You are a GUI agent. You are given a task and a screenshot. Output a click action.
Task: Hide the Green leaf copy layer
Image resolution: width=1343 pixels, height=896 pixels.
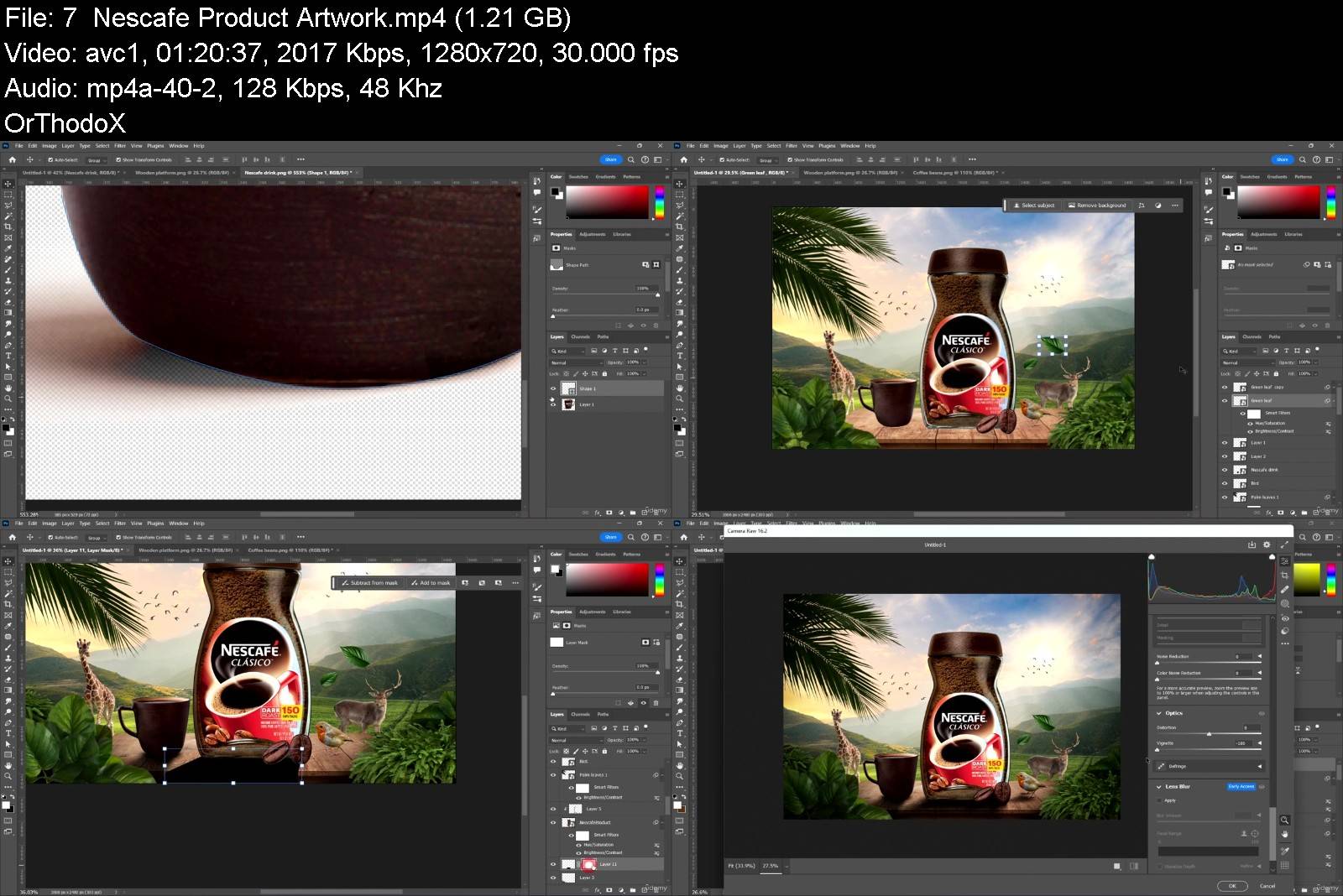click(1225, 388)
